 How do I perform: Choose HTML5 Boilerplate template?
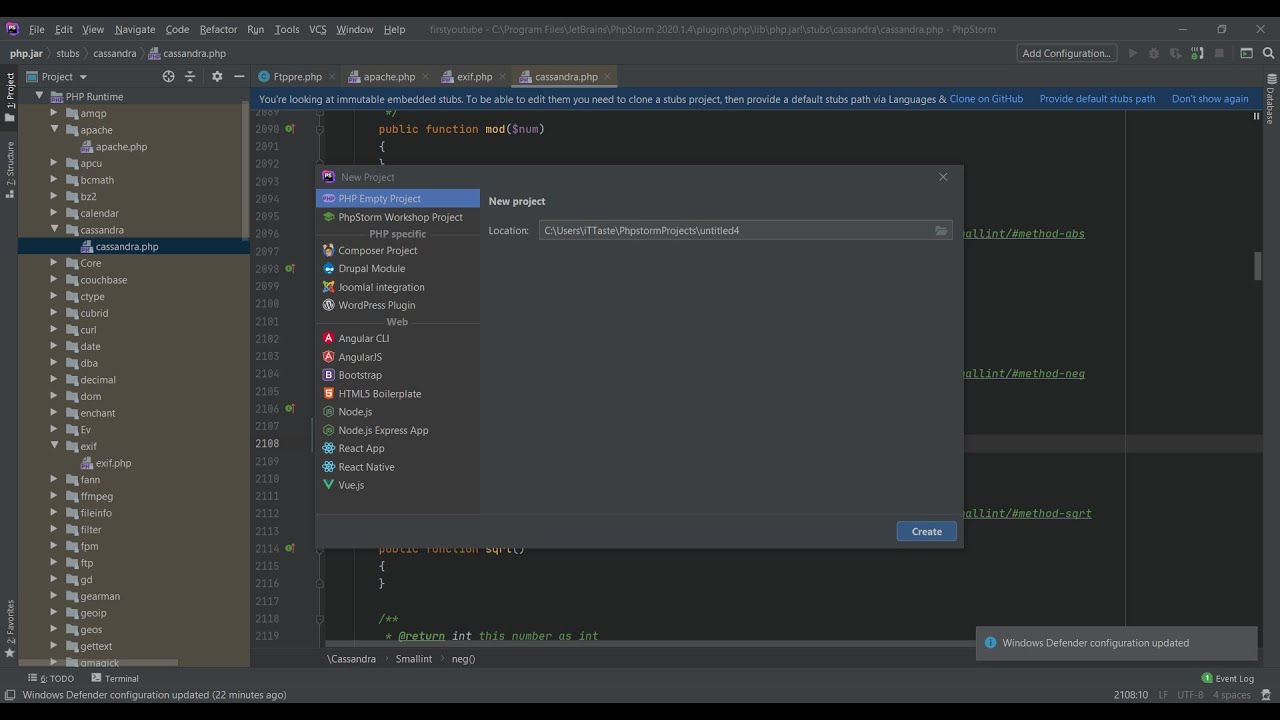tap(398, 393)
